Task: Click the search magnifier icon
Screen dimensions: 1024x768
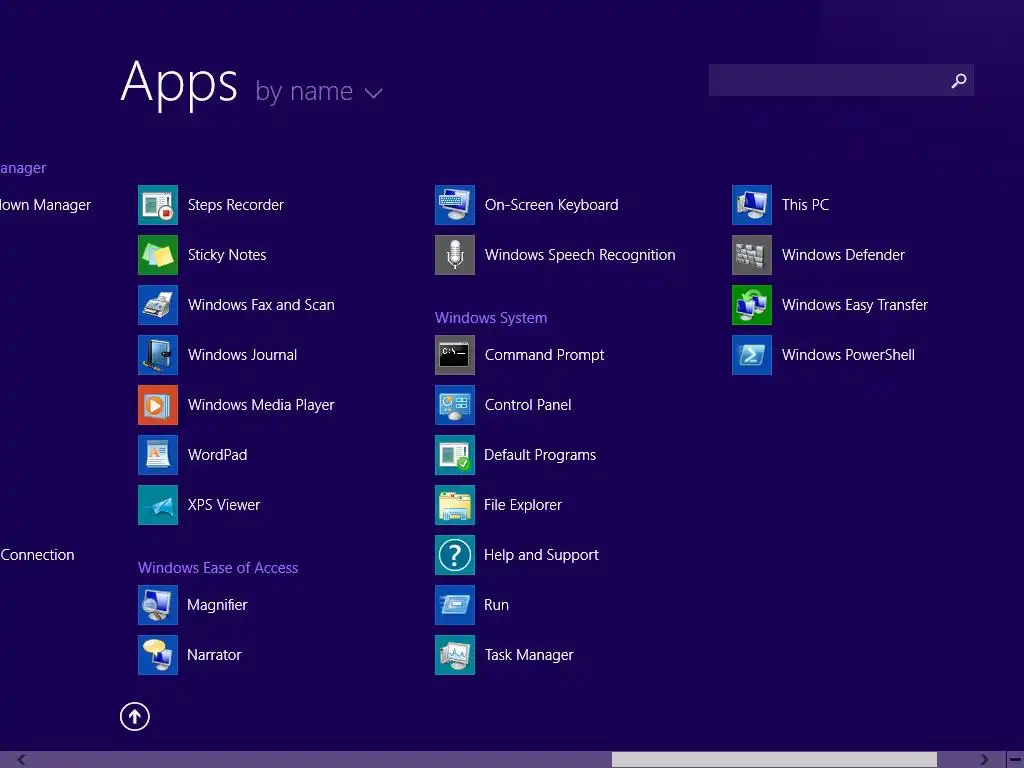Action: 959,80
